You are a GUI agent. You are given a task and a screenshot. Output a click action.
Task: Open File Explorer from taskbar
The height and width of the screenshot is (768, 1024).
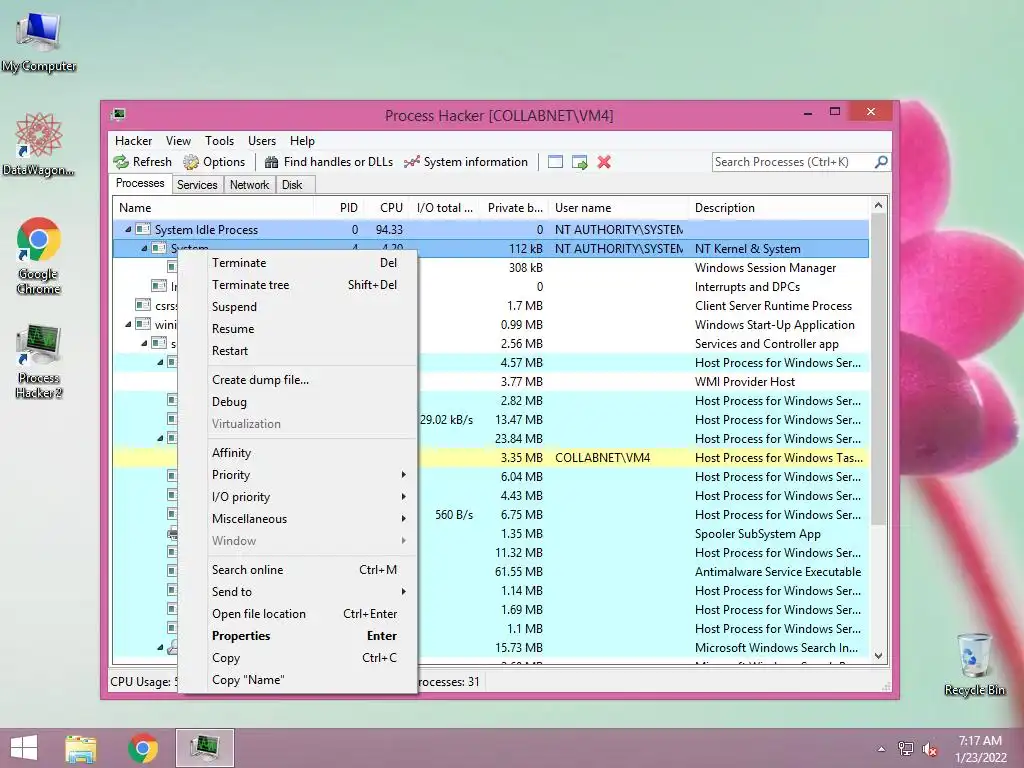pos(81,748)
